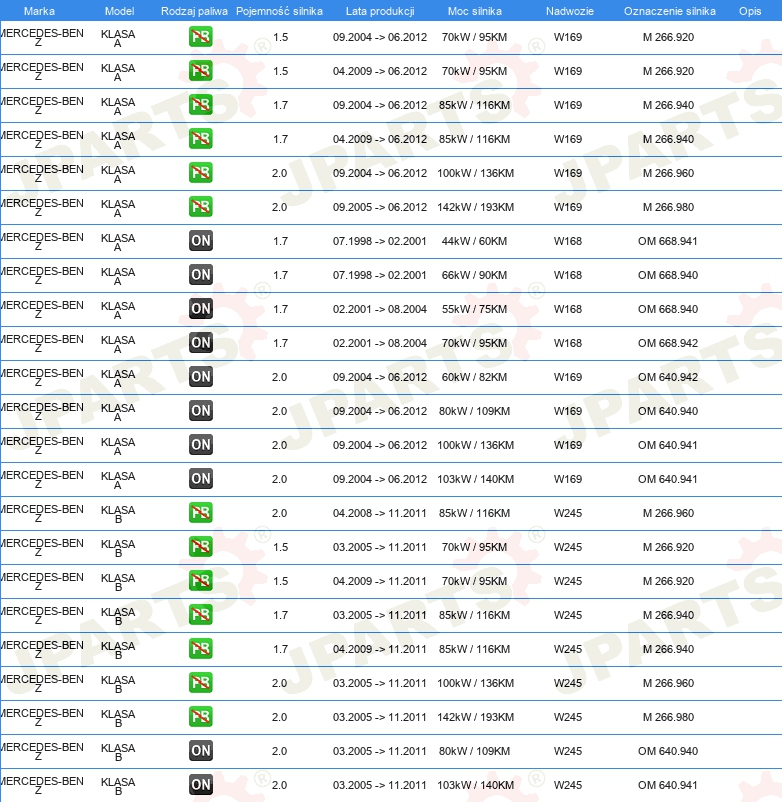Select engine code OM 668.941
Viewport: 782px width, 802px height.
pyautogui.click(x=667, y=241)
